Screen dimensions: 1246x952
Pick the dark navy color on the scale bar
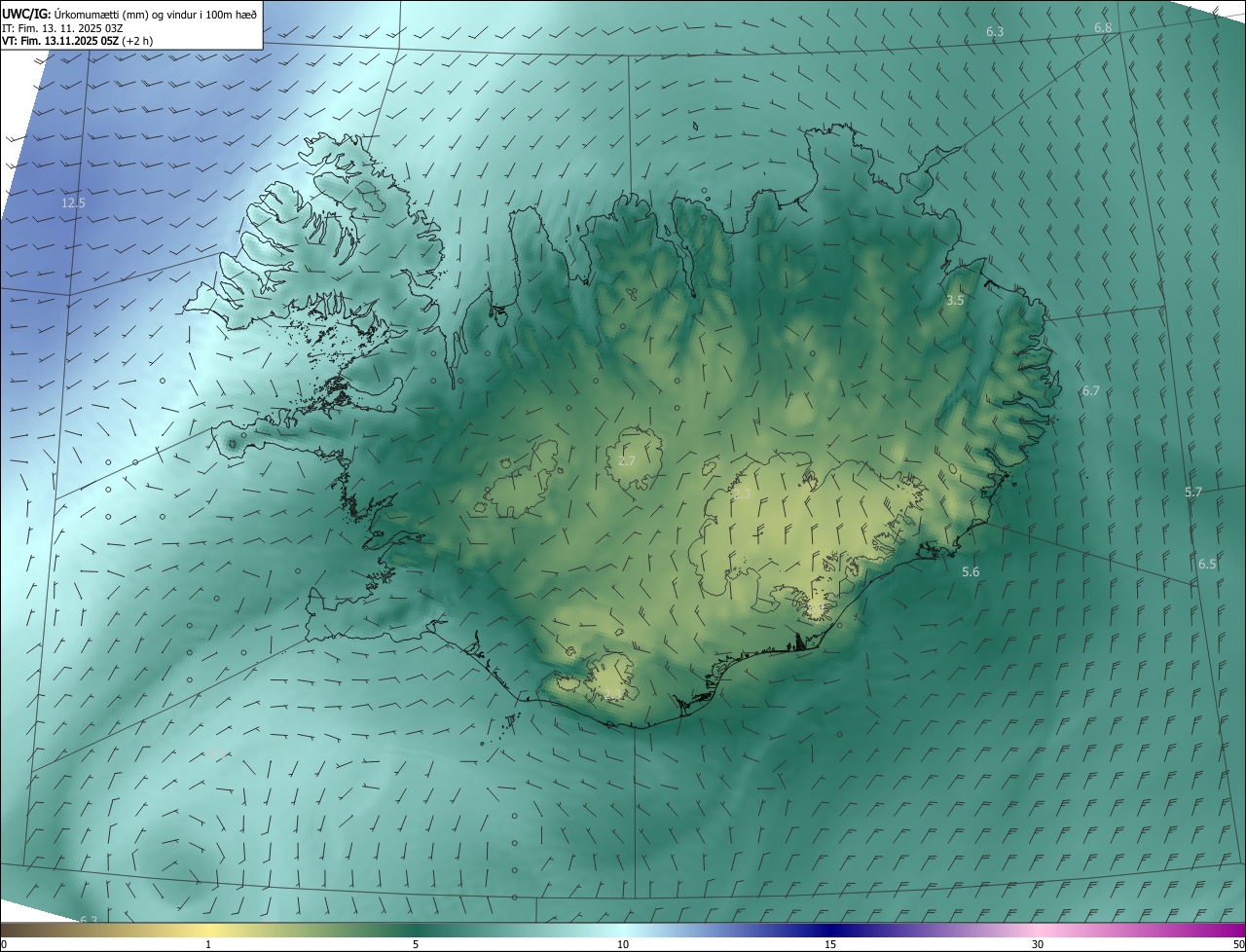click(x=830, y=931)
